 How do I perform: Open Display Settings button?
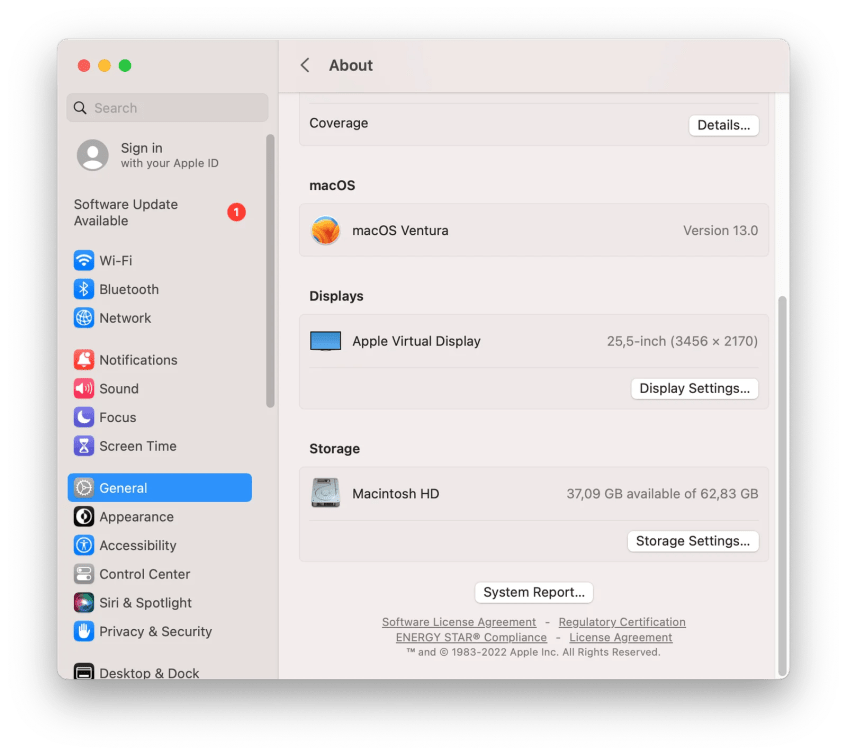pyautogui.click(x=694, y=388)
